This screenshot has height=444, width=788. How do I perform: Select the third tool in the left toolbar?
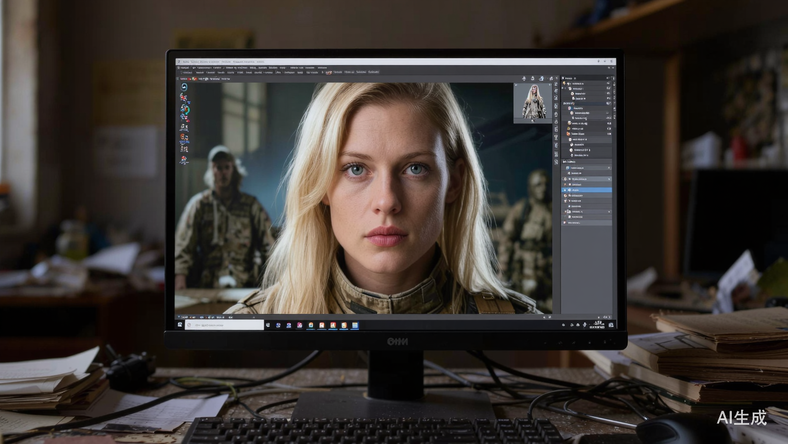click(184, 109)
